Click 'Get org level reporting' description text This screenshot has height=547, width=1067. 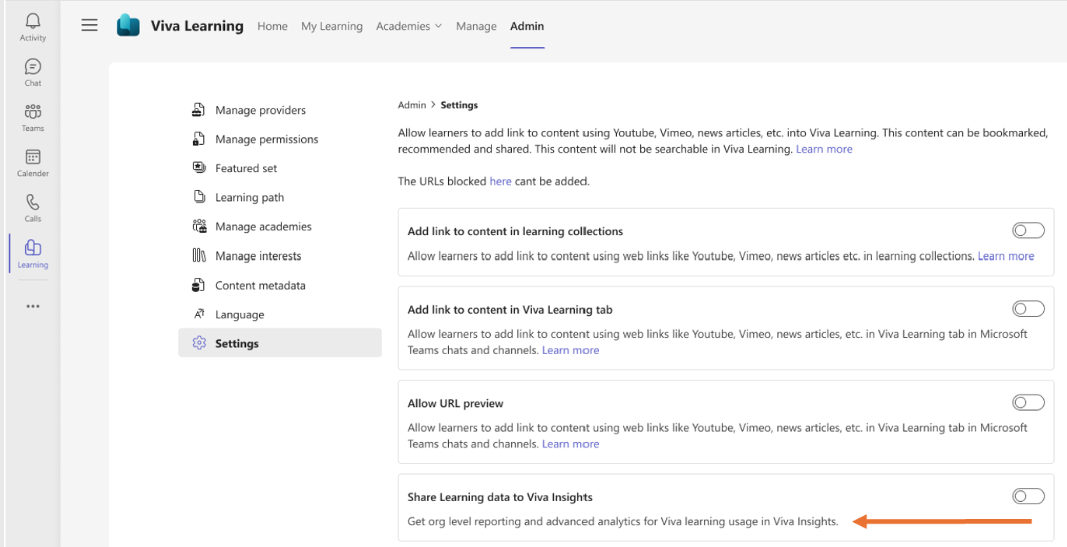coord(623,521)
